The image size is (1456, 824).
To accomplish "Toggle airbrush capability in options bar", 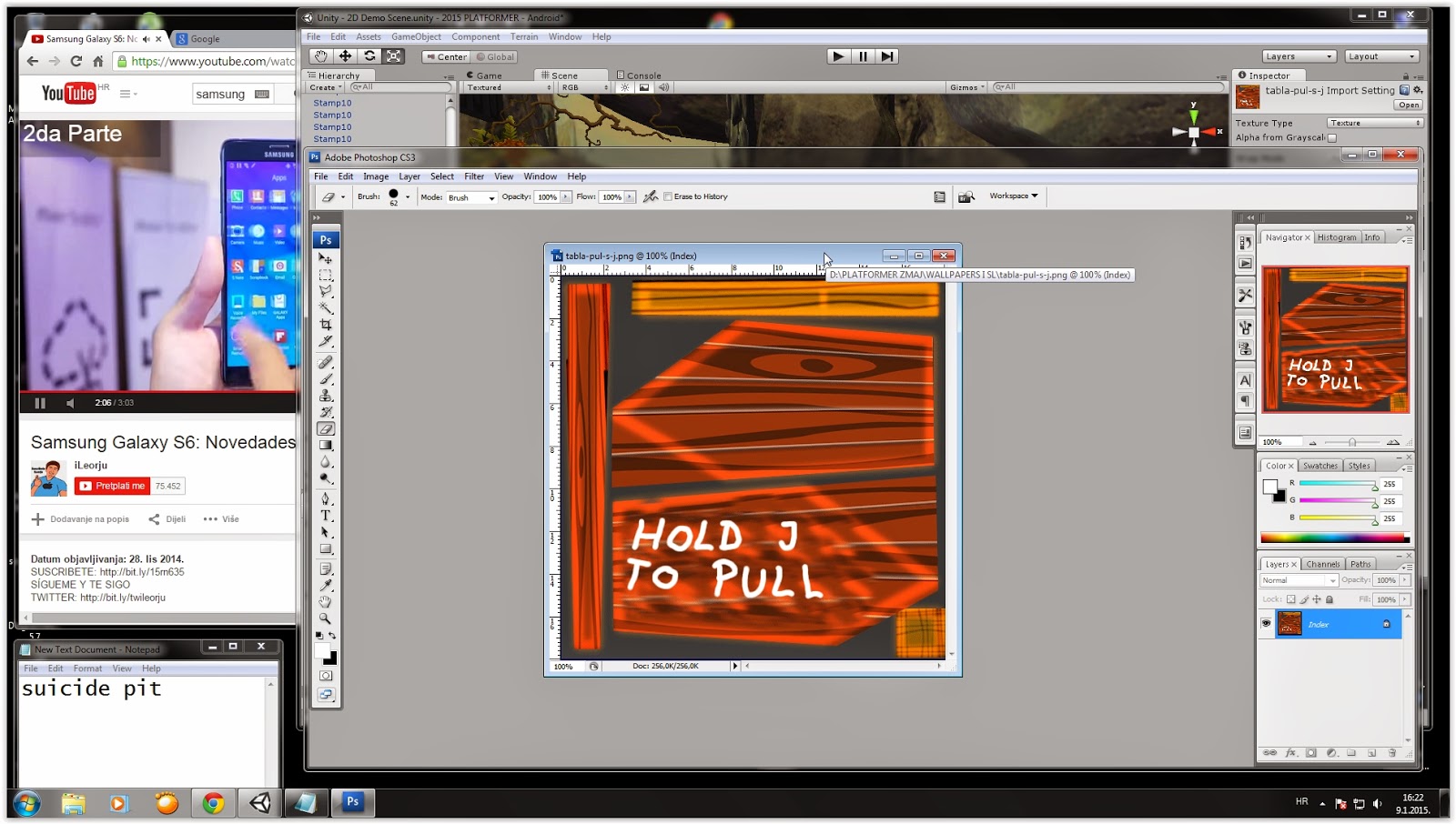I will click(x=651, y=196).
